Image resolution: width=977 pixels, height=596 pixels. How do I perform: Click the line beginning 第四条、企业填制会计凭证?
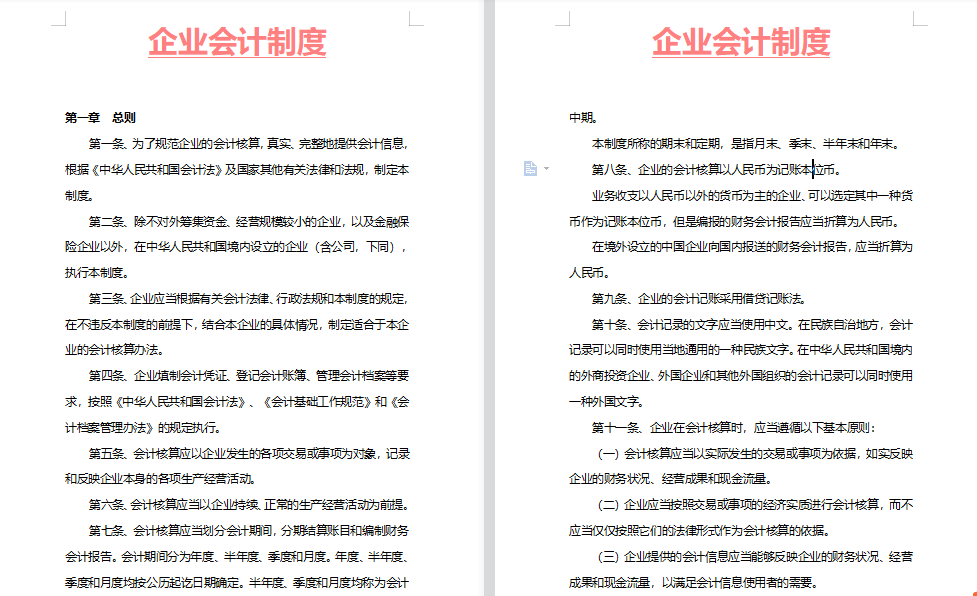coord(249,376)
